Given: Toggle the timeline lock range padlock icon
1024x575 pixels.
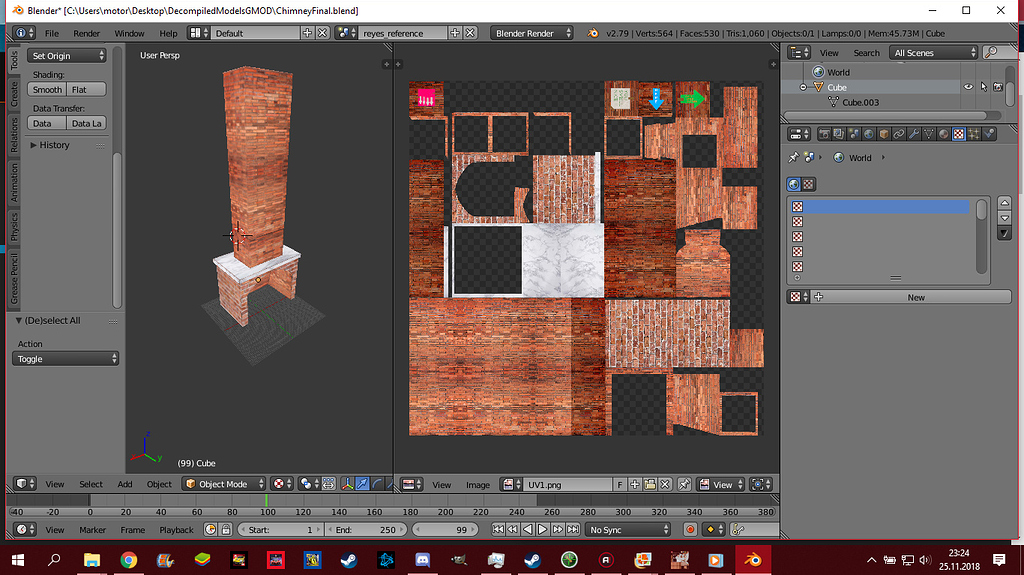Looking at the screenshot, I should (226, 529).
